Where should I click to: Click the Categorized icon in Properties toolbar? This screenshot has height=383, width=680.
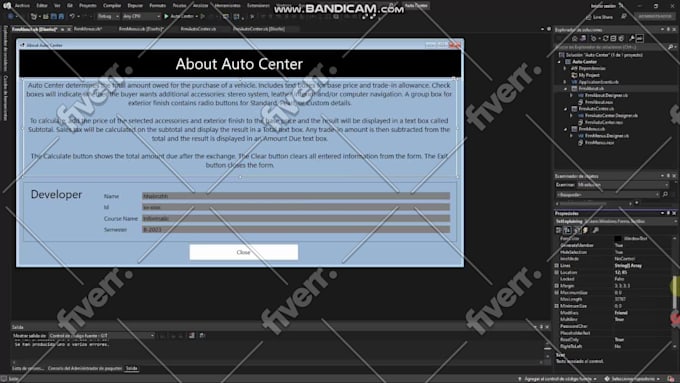pyautogui.click(x=559, y=230)
